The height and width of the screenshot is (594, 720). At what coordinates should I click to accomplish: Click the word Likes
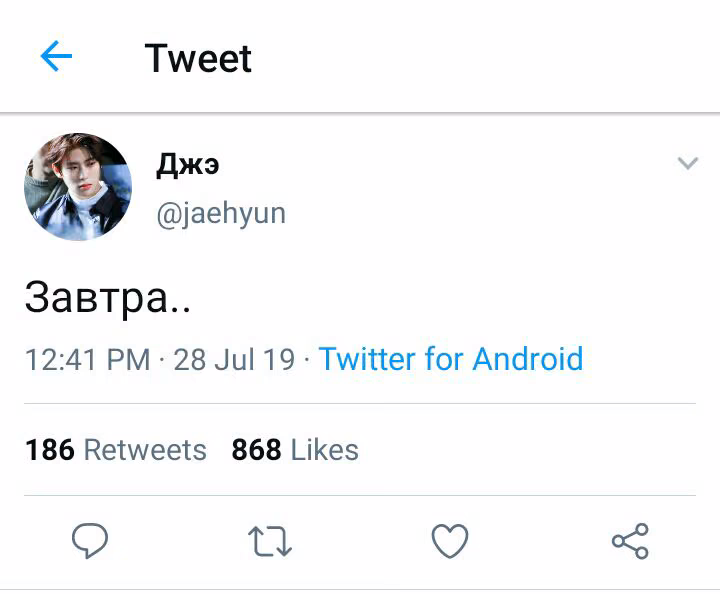click(325, 449)
